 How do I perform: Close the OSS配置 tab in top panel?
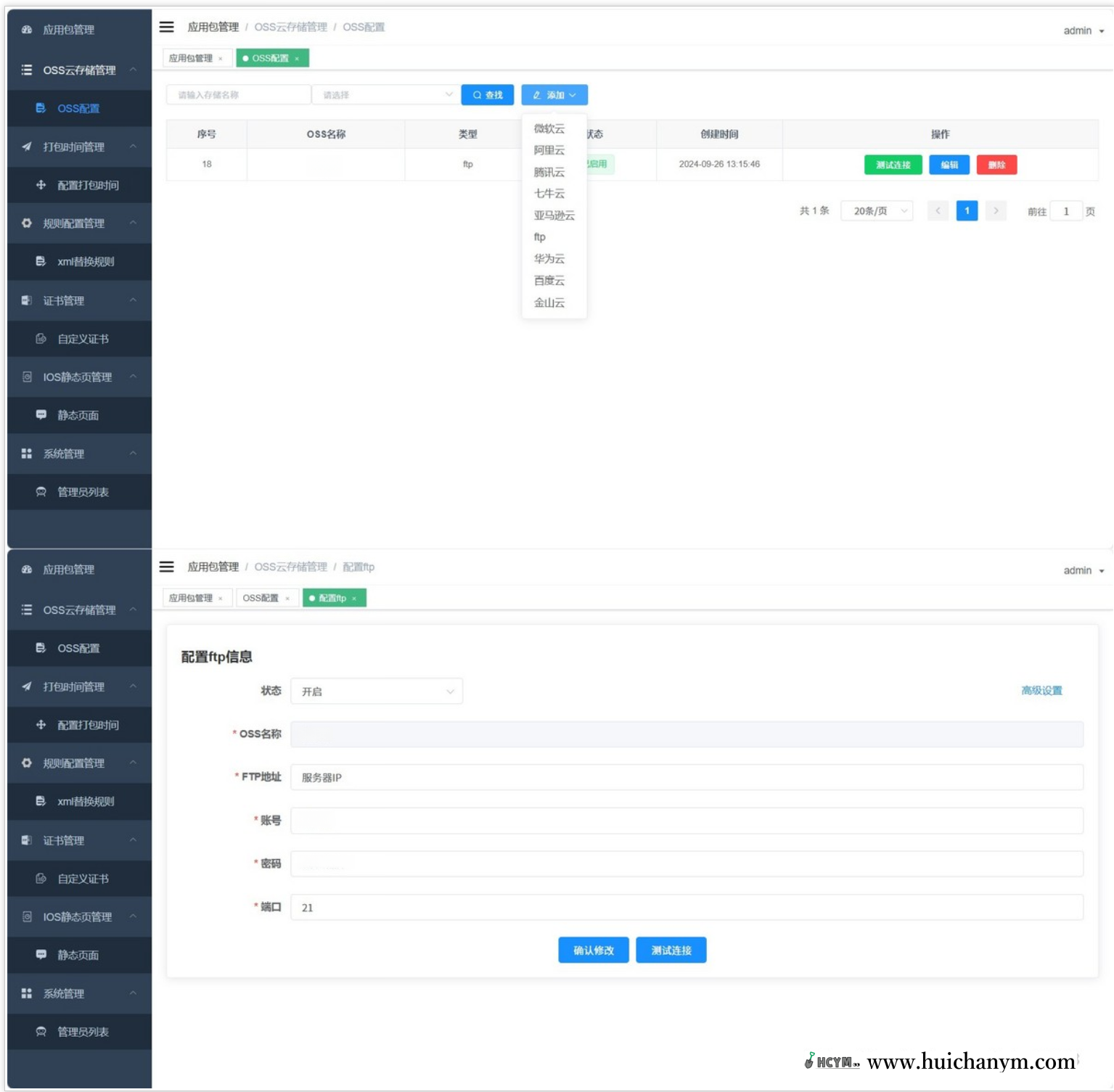coord(297,59)
